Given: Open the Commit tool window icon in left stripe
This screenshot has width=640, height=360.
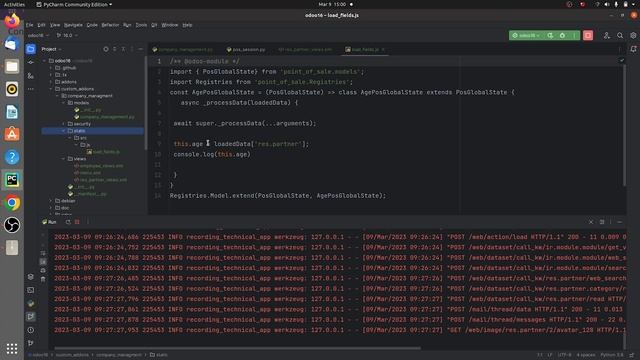Looking at the screenshot, I should [31, 62].
